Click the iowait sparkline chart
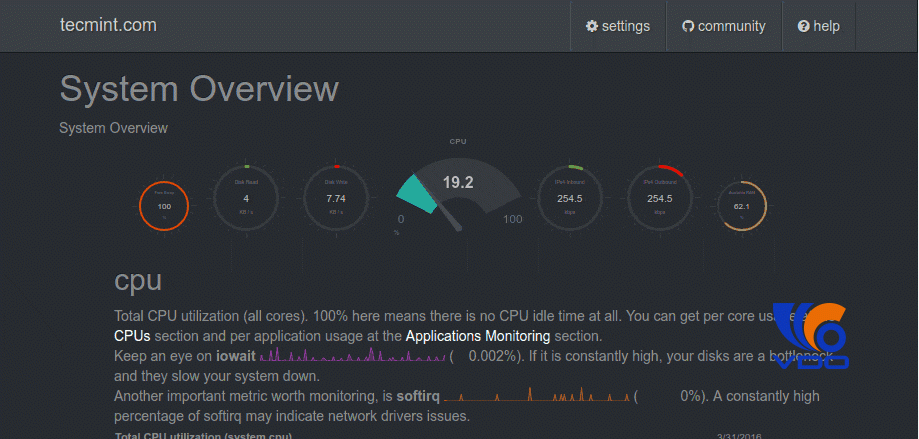Viewport: 919px width, 439px height. pyautogui.click(x=352, y=356)
